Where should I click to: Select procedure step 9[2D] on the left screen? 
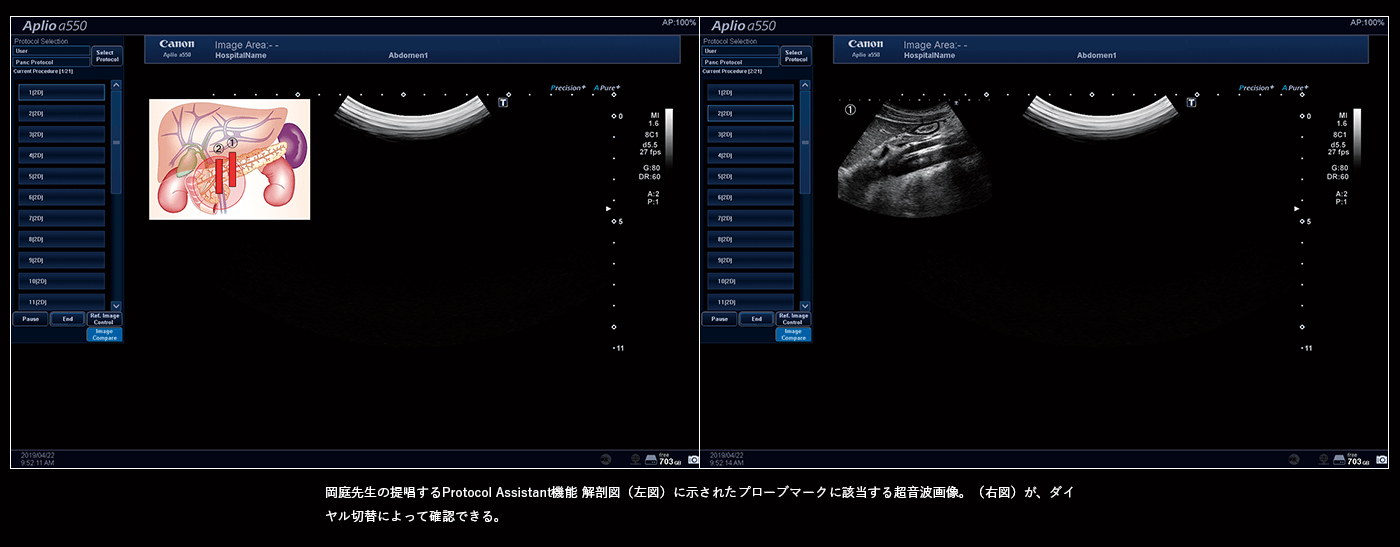pyautogui.click(x=61, y=260)
